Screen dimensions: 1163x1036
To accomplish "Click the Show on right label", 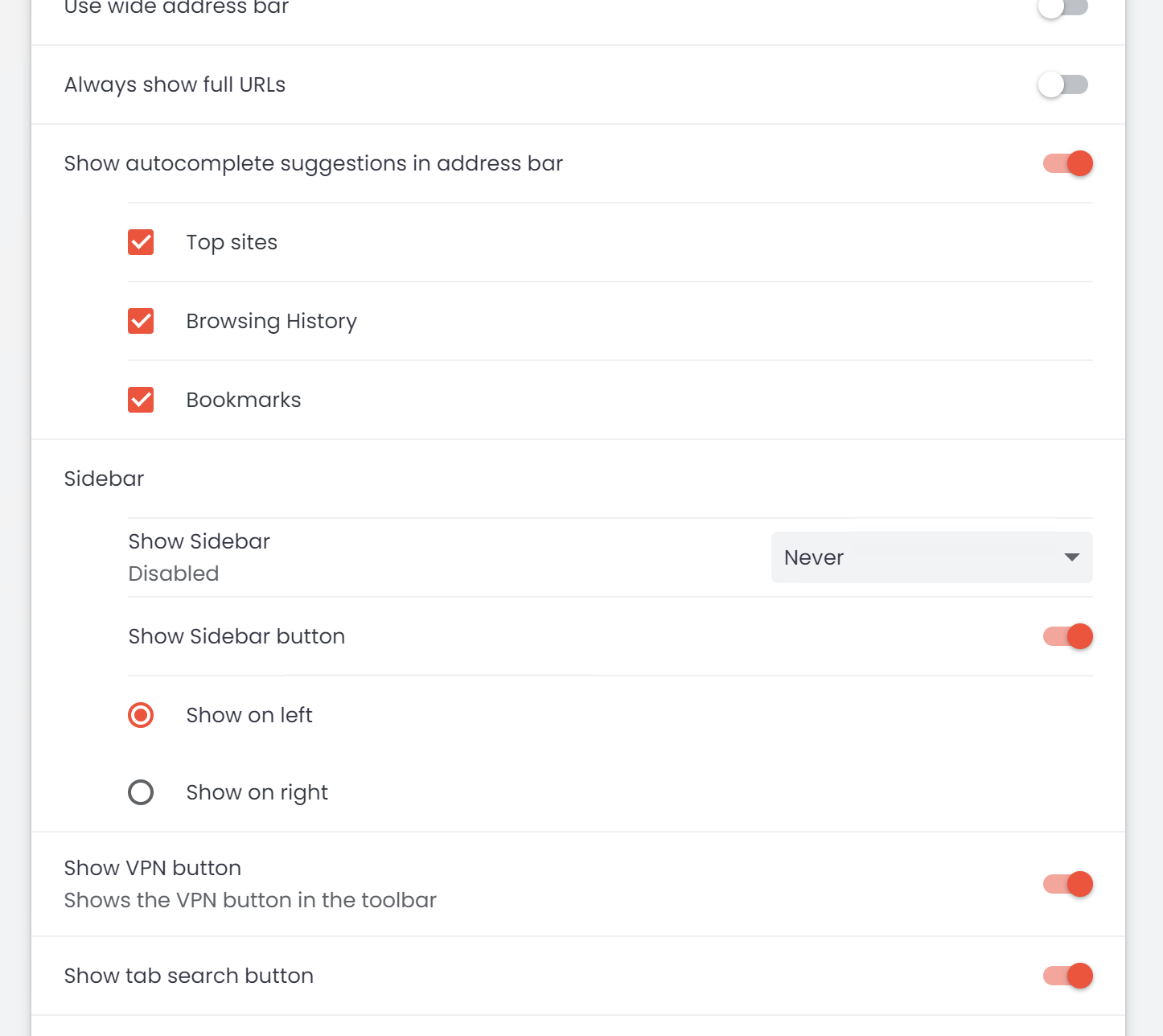I will [257, 792].
